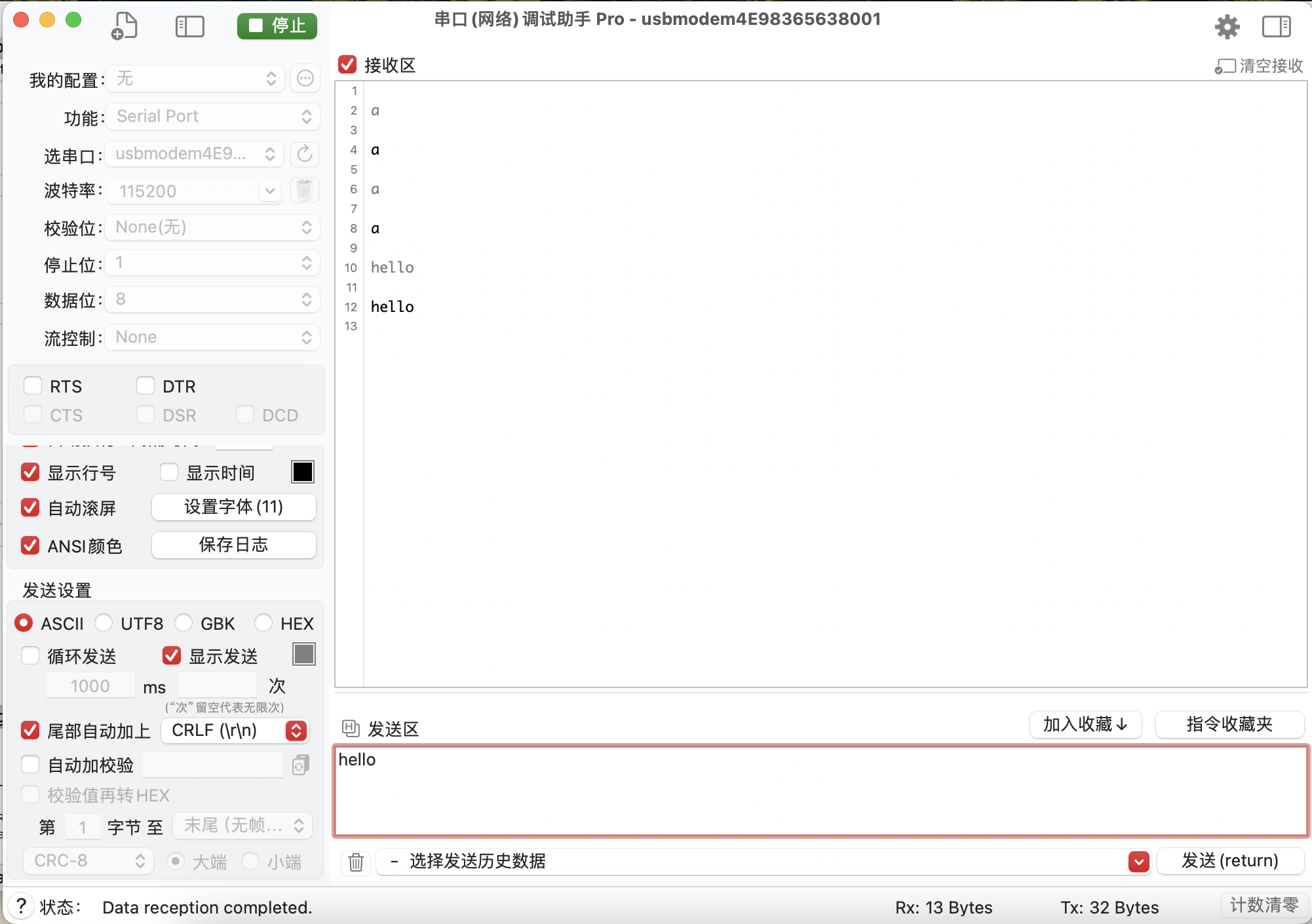Select HEX send encoding
Viewport: 1312px width, 924px height.
click(x=263, y=623)
